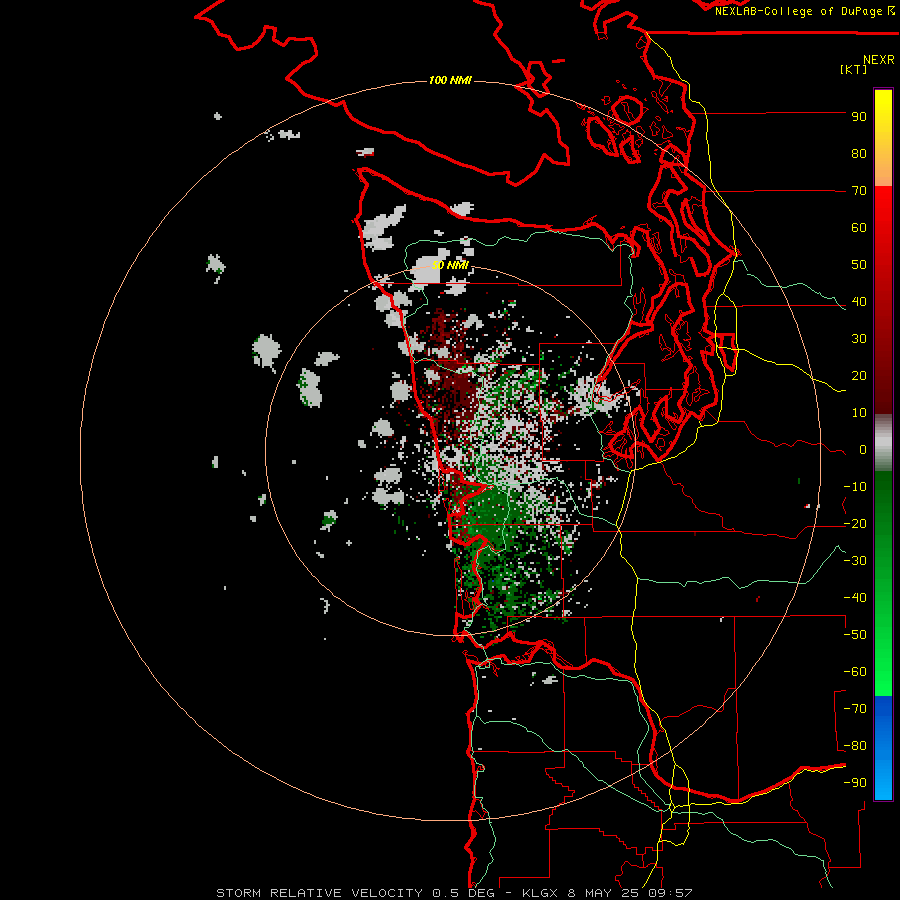Click the positive 40 value on velocity scale

[x=859, y=301]
